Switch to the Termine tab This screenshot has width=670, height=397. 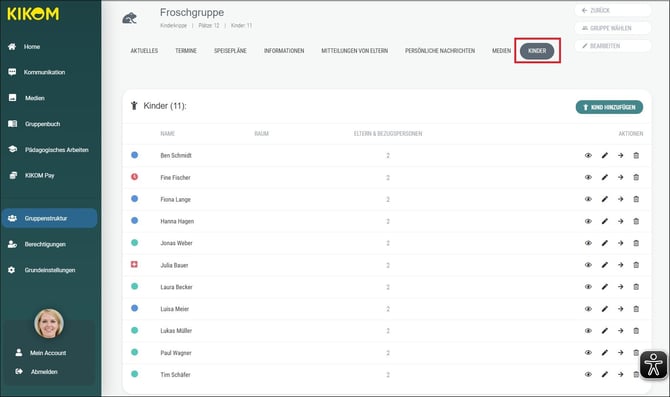[186, 51]
